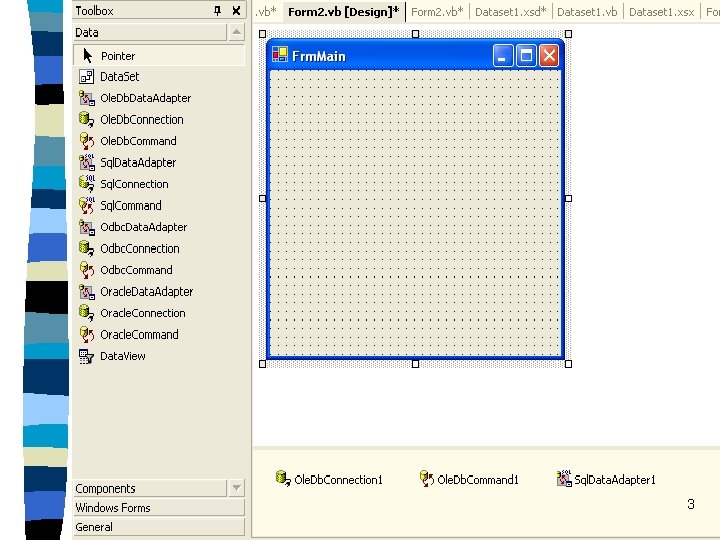Select the OleDbConnection toolbox icon
Viewport: 720px width, 540px height.
coord(86,119)
